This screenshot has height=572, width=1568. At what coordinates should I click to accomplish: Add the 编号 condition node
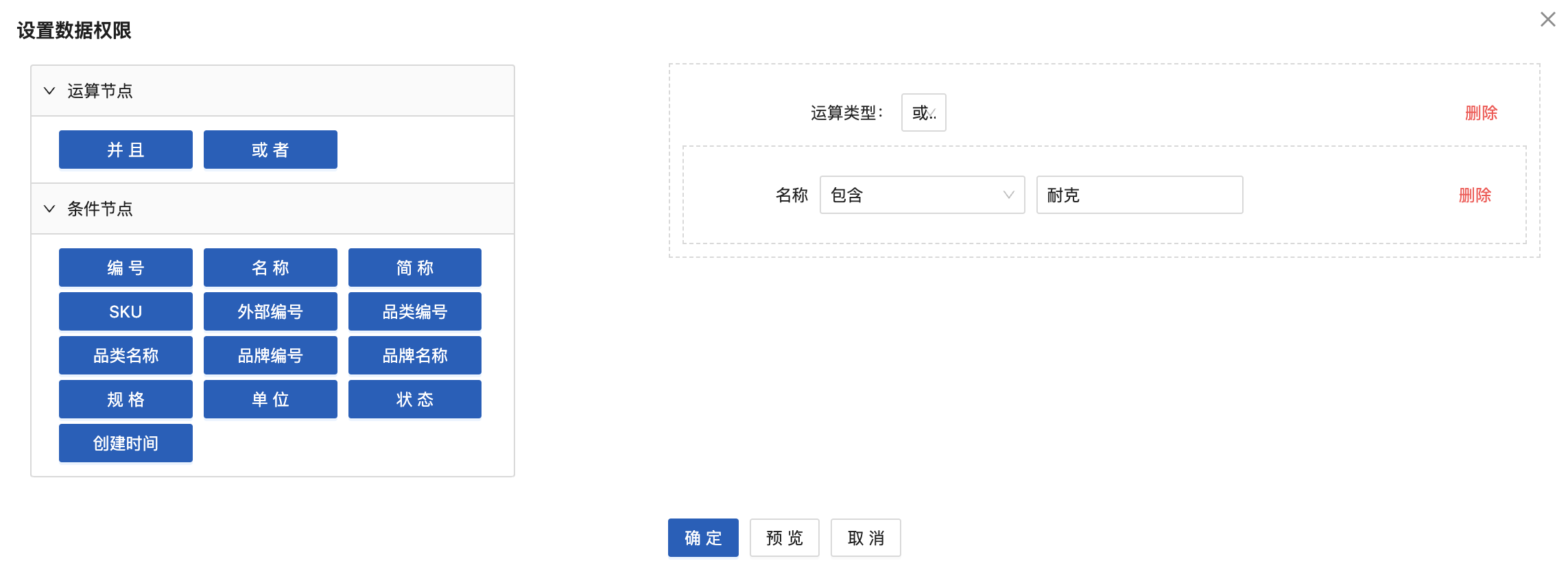[126, 267]
